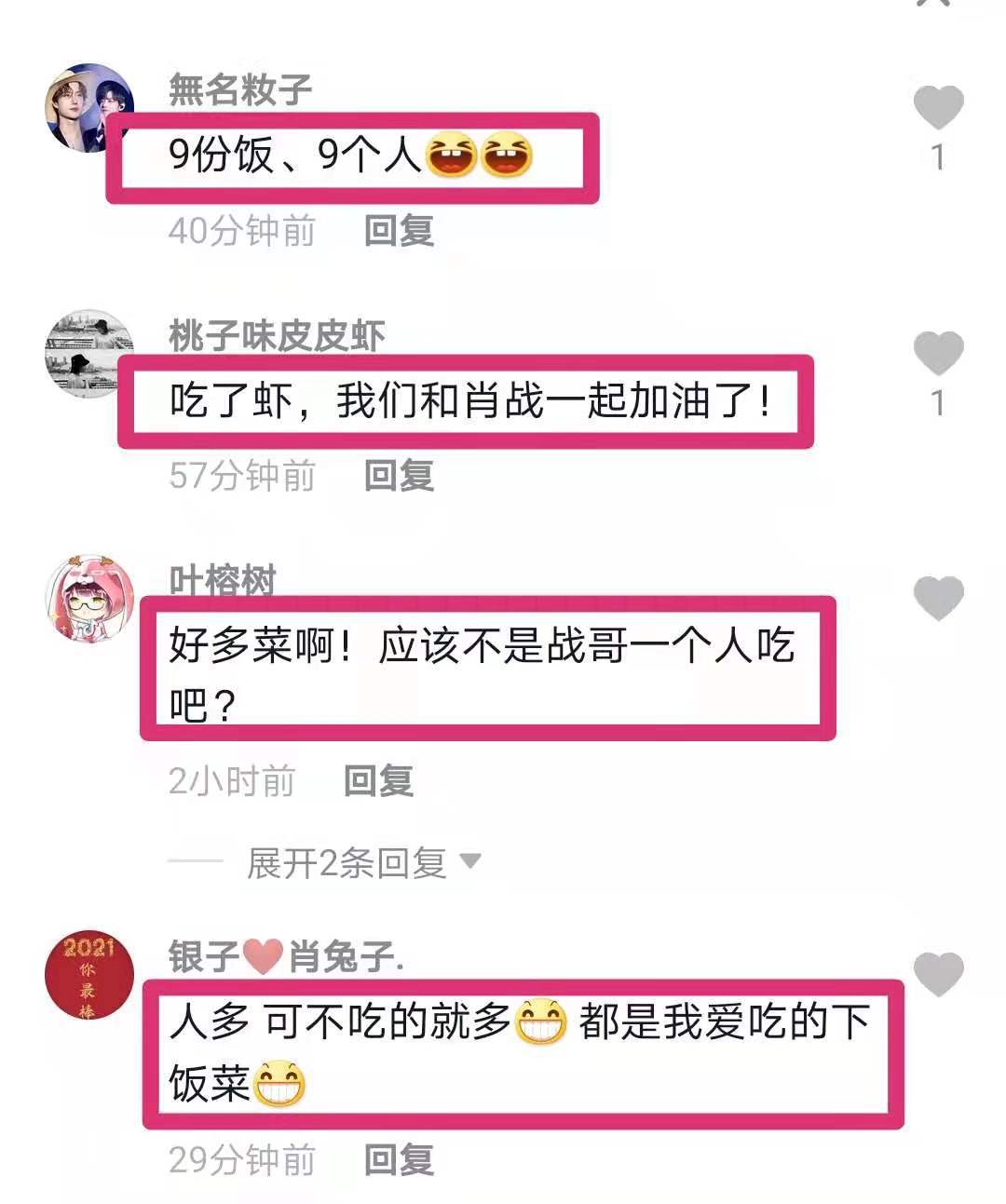Select comment 吃了虾，我们和肖战一起加油了
Viewport: 1006px width, 1204px height.
470,401
